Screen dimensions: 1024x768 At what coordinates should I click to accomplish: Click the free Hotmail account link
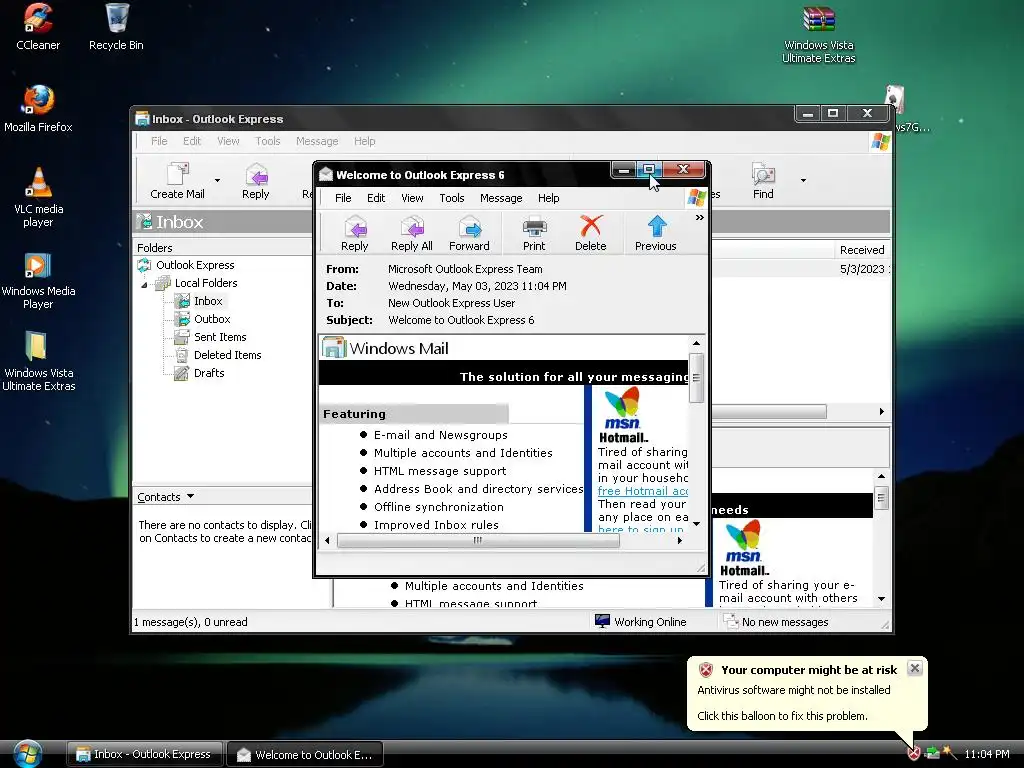tap(643, 491)
